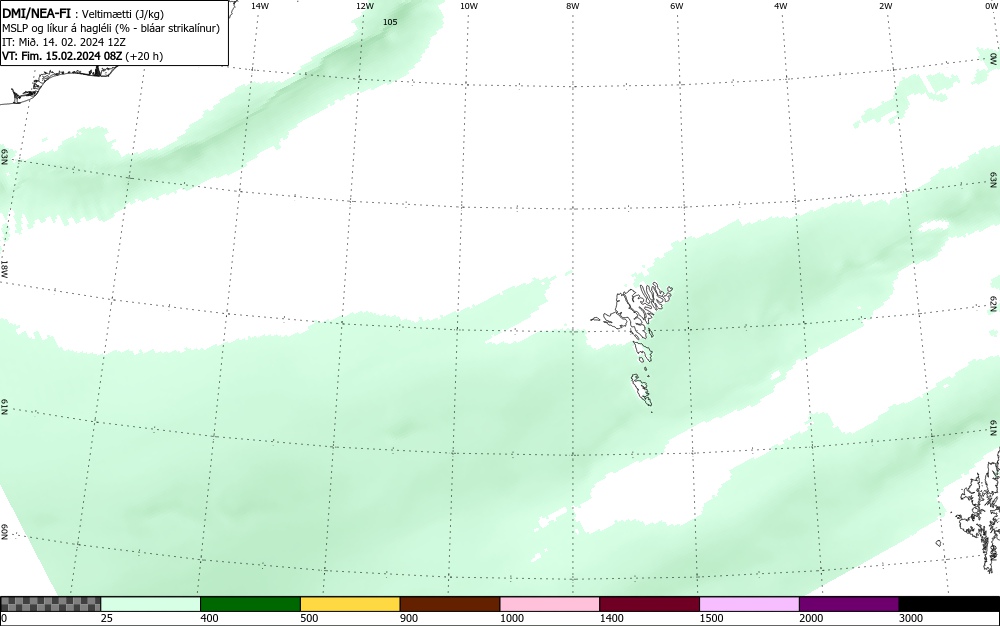Click the 105 pressure label
This screenshot has width=1000, height=626.
coord(390,22)
